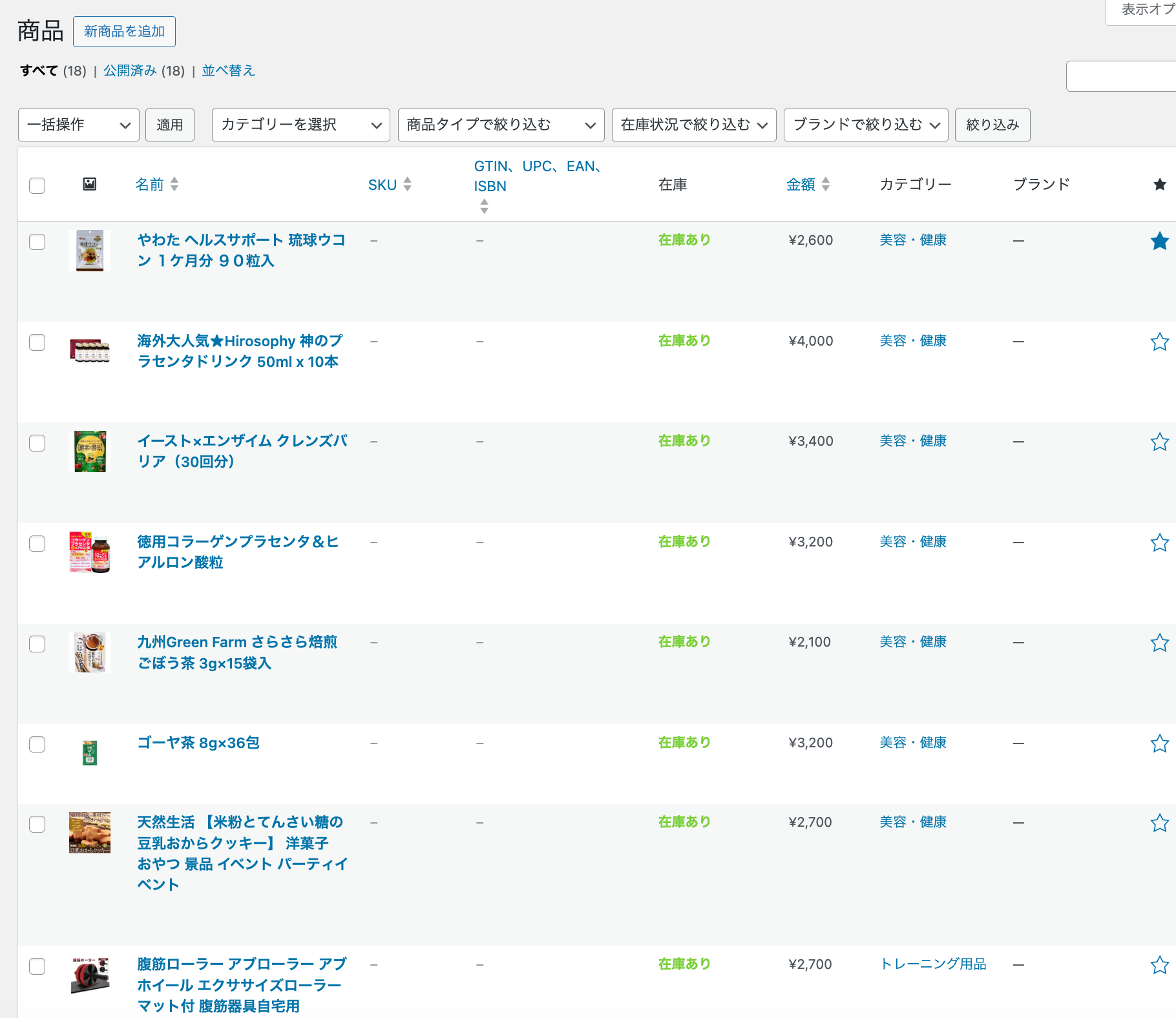Star the イースト×エンザイム クレンズバリア product
The image size is (1176, 1018).
pyautogui.click(x=1159, y=442)
